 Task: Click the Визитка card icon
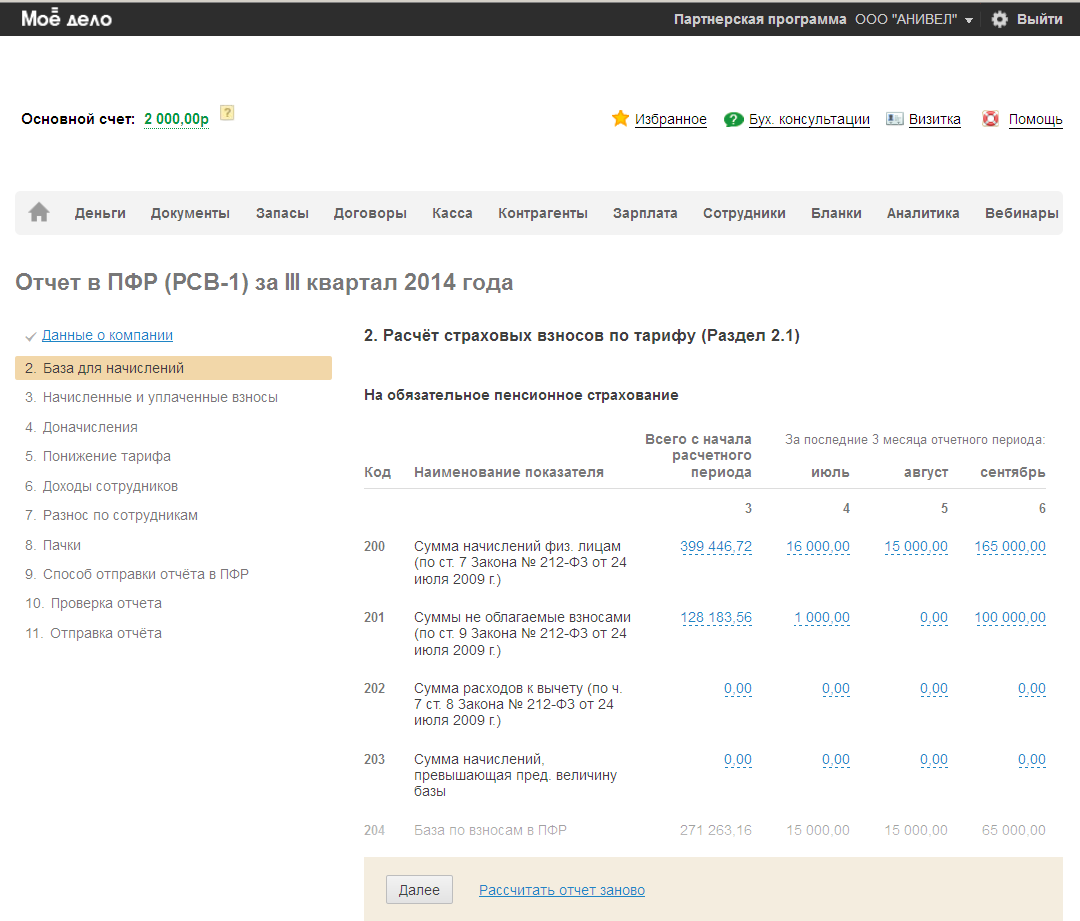pyautogui.click(x=895, y=119)
